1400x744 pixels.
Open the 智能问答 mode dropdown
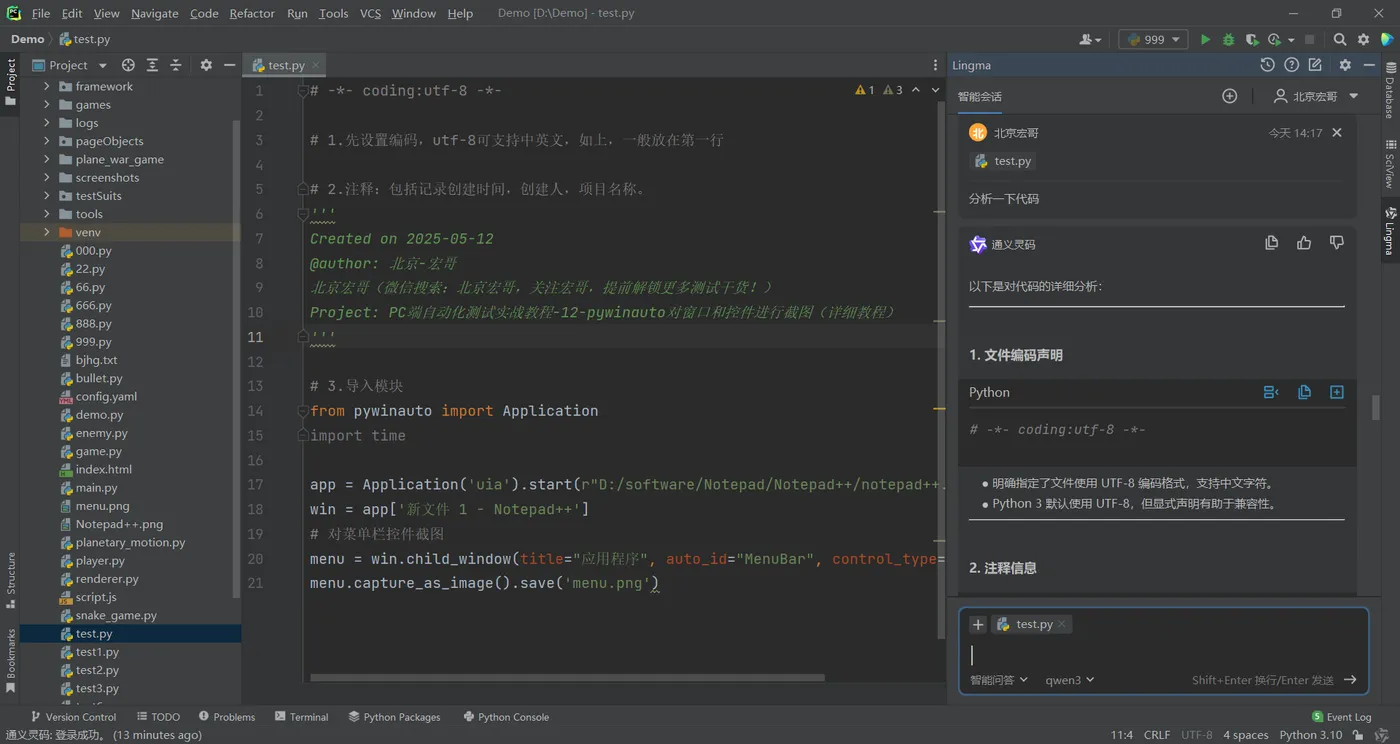999,680
